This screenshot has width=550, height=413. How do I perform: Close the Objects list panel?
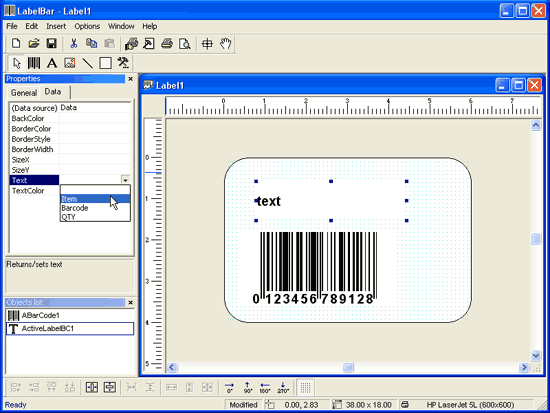click(x=130, y=302)
